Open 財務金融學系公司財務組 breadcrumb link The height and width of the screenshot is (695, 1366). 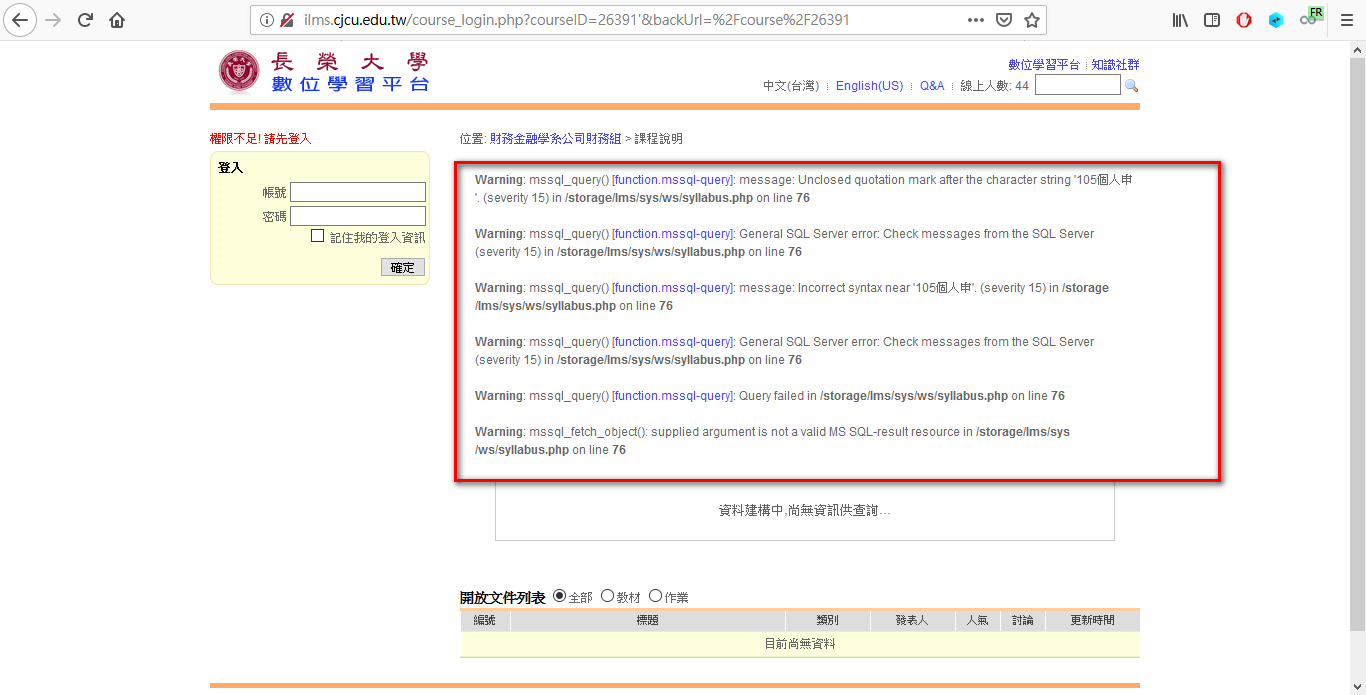point(555,139)
